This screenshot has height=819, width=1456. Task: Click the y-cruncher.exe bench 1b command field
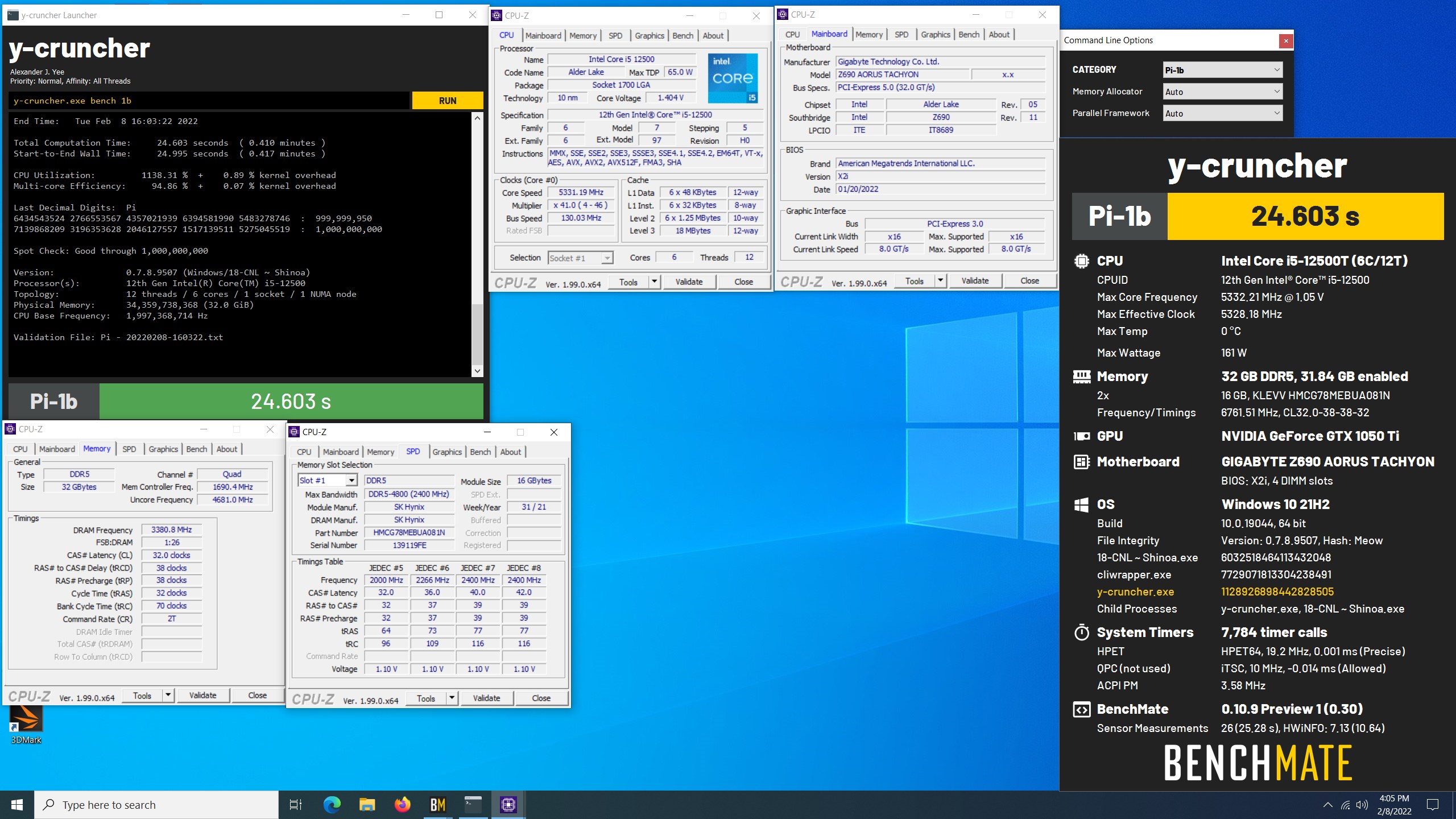[x=209, y=101]
